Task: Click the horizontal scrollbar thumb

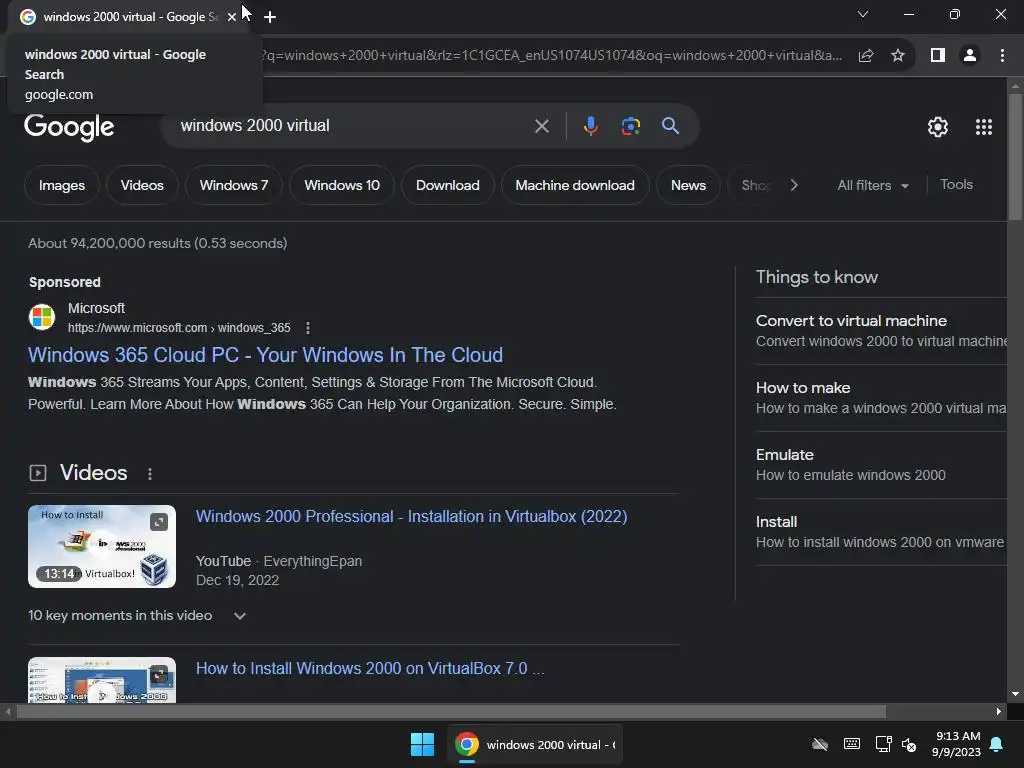Action: [451, 712]
